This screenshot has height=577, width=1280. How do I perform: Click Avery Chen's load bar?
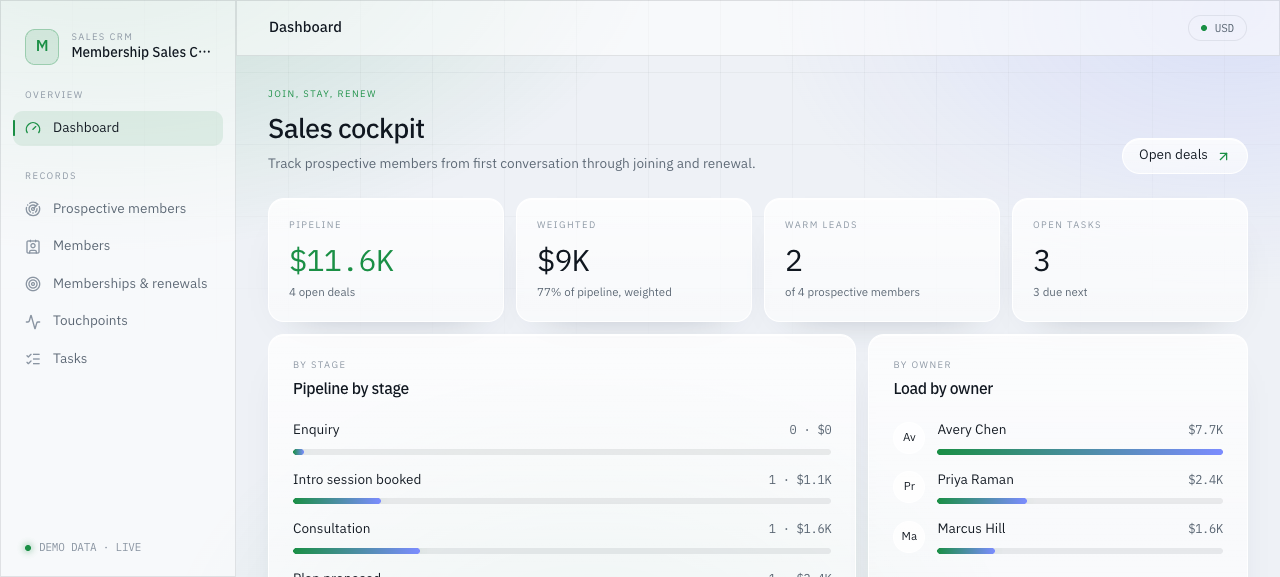(1080, 452)
